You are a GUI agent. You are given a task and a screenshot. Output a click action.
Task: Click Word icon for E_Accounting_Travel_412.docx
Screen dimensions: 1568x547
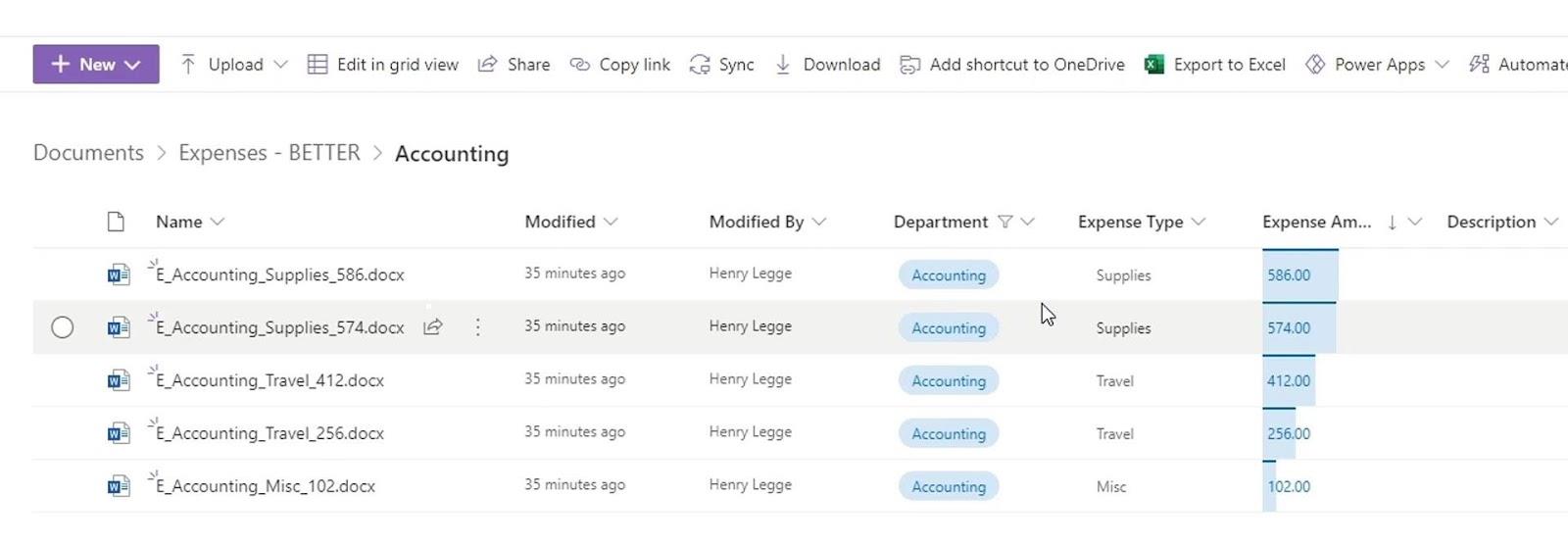click(119, 381)
